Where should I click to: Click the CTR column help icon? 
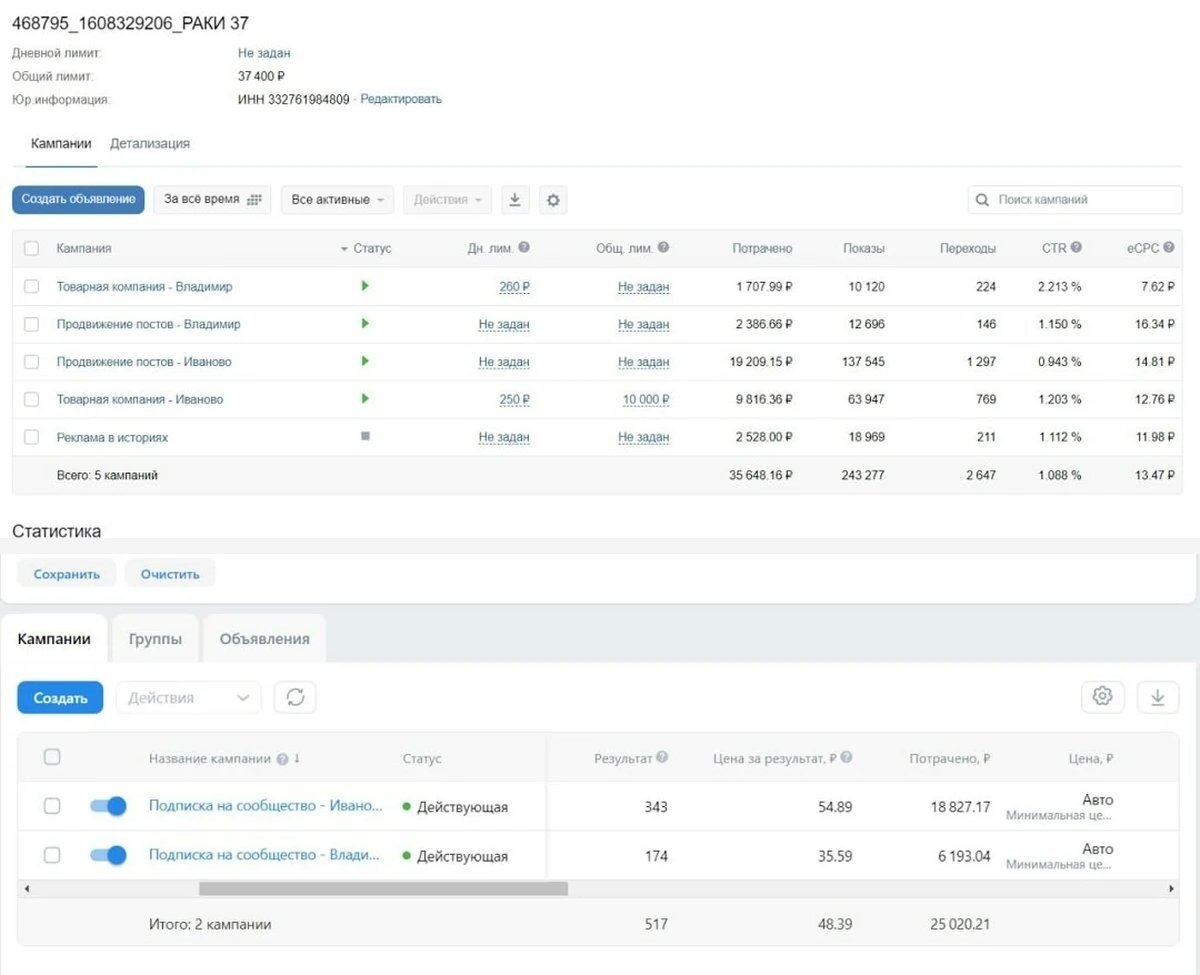pyautogui.click(x=1076, y=248)
